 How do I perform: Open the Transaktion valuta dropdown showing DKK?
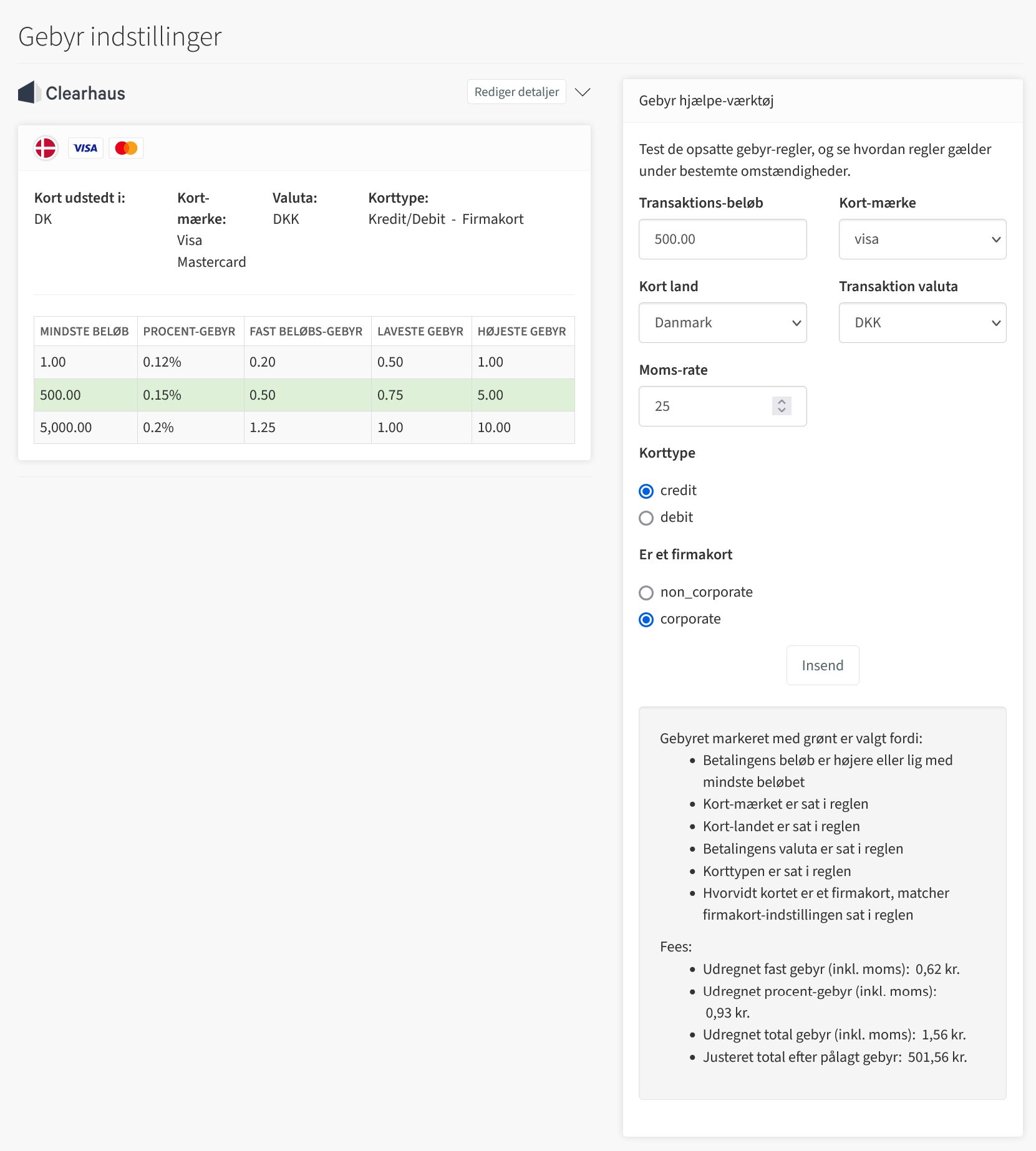[922, 322]
